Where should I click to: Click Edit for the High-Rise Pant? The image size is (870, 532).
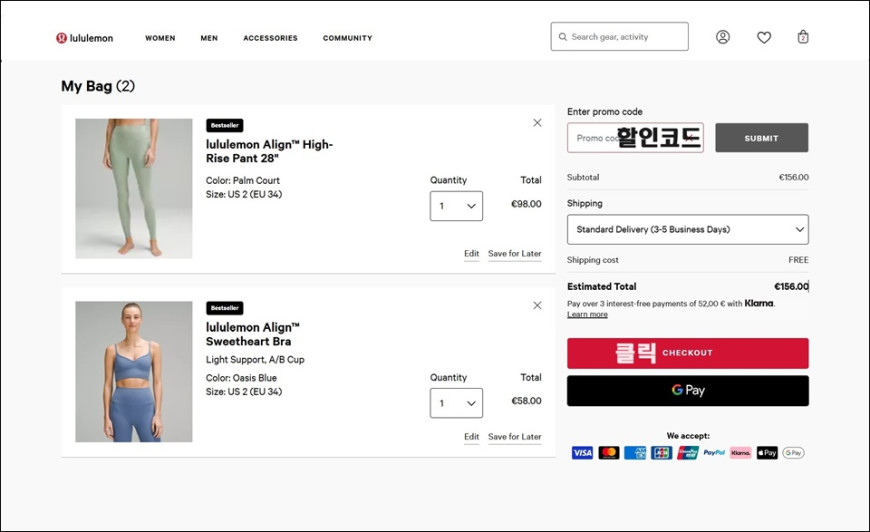[x=472, y=254]
